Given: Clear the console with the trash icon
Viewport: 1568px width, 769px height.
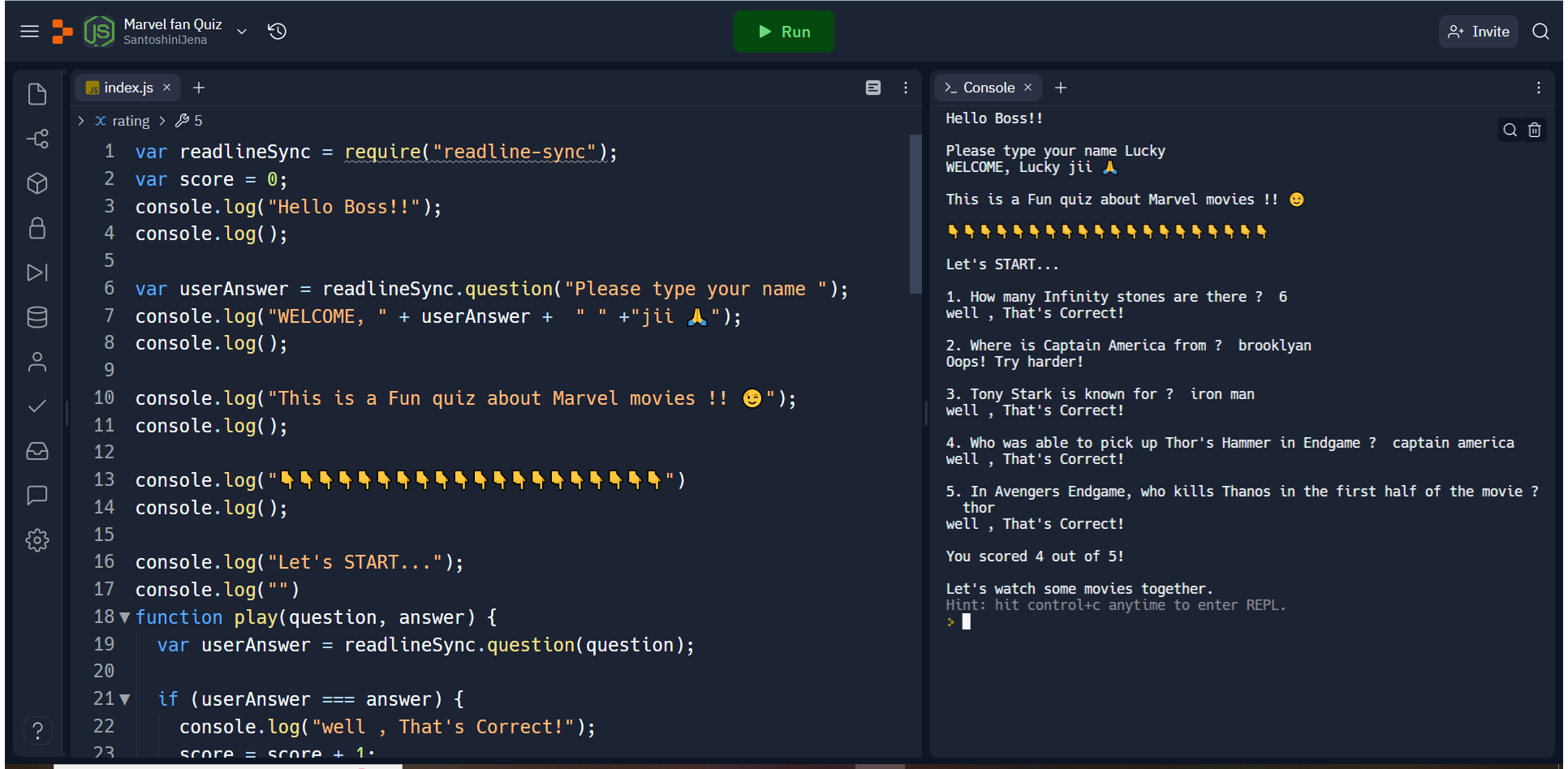Looking at the screenshot, I should click(1534, 130).
